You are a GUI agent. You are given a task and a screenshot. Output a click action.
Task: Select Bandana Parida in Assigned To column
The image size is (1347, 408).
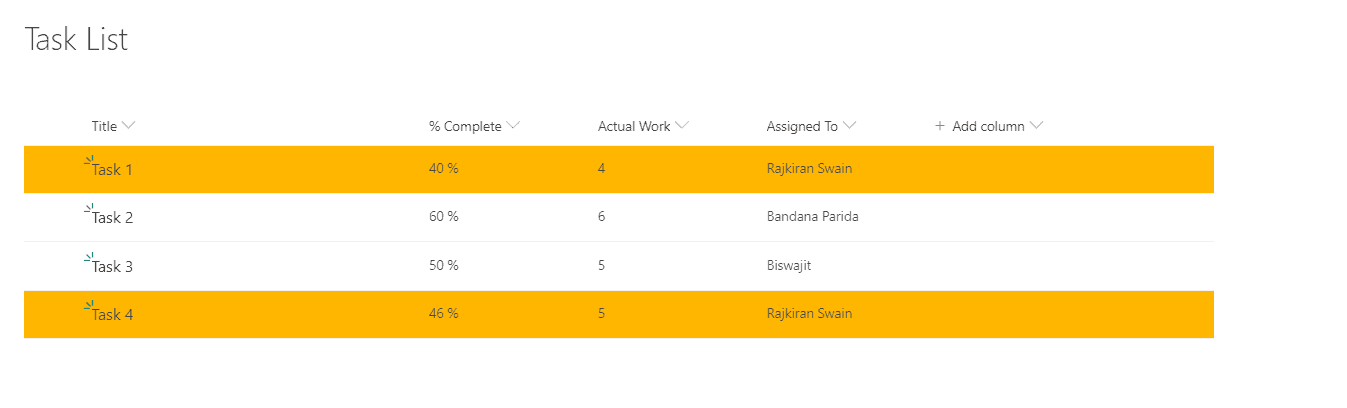pyautogui.click(x=812, y=216)
